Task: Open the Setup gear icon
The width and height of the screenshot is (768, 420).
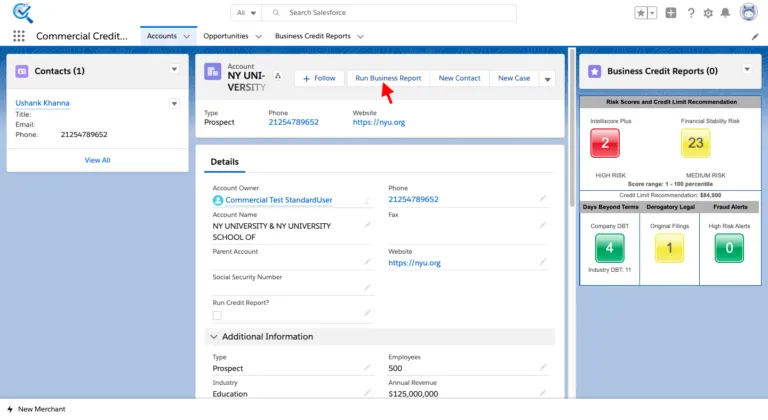Action: [708, 13]
